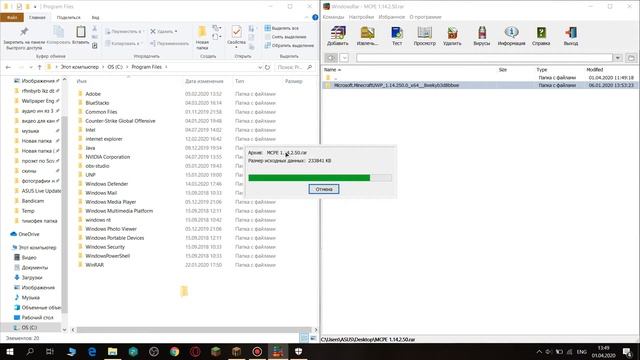Open the WinRAR path history dropdown arrow
Viewport: 640px width, 360px height.
618,58
